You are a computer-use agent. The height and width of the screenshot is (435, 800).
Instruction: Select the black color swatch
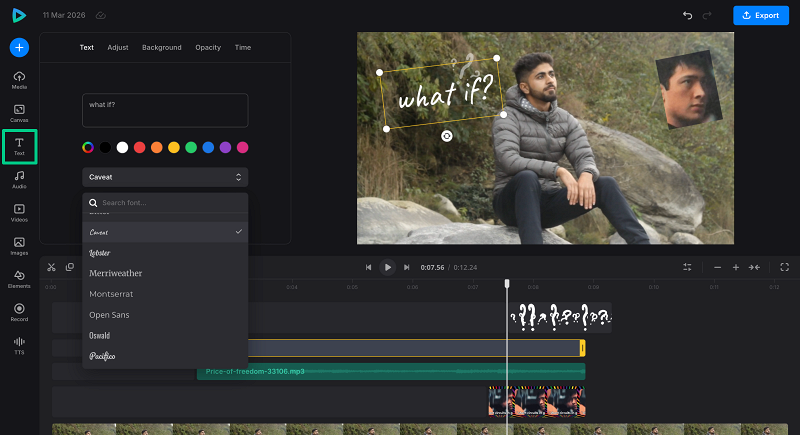tap(105, 147)
